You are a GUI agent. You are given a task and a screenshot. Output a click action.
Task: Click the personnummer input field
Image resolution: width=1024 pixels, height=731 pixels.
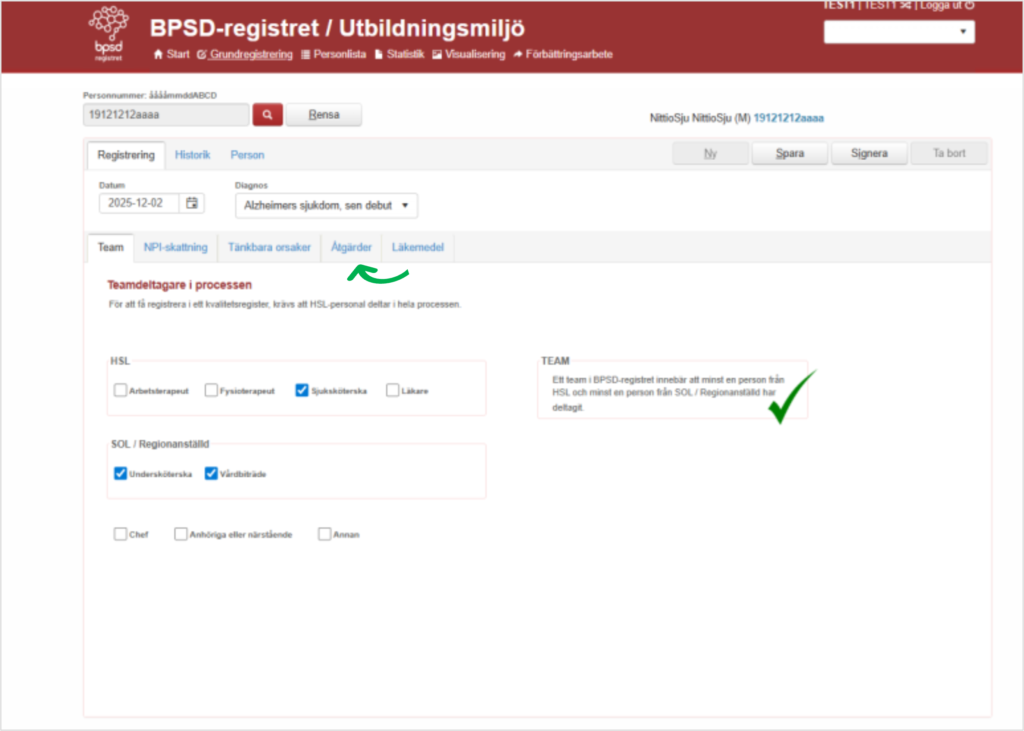[x=164, y=114]
